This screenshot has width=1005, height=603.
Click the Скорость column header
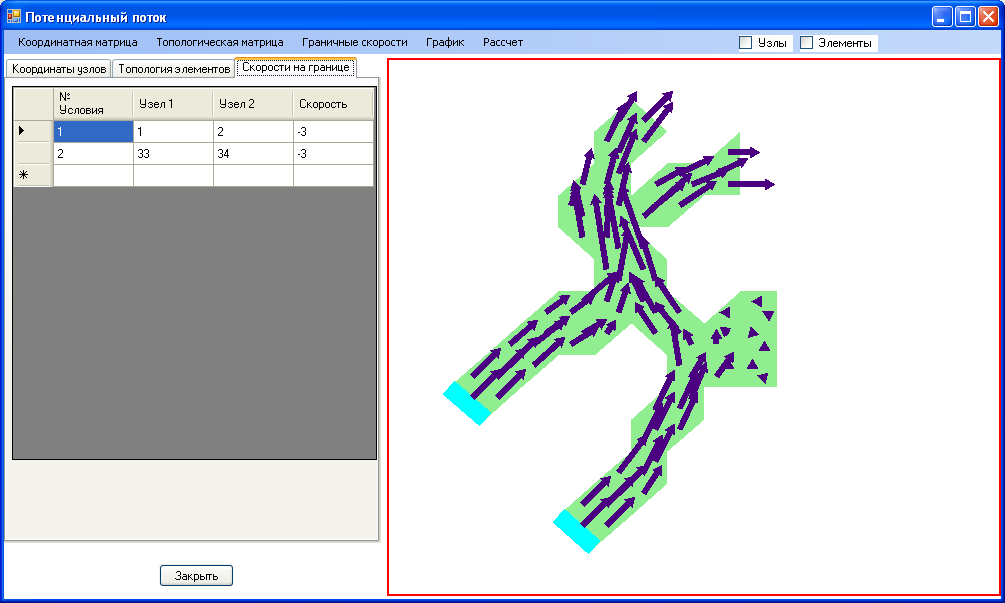tap(333, 103)
